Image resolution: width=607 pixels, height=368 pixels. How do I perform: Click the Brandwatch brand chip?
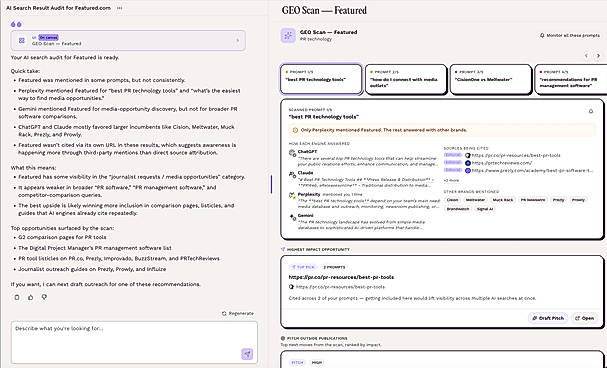click(x=458, y=209)
